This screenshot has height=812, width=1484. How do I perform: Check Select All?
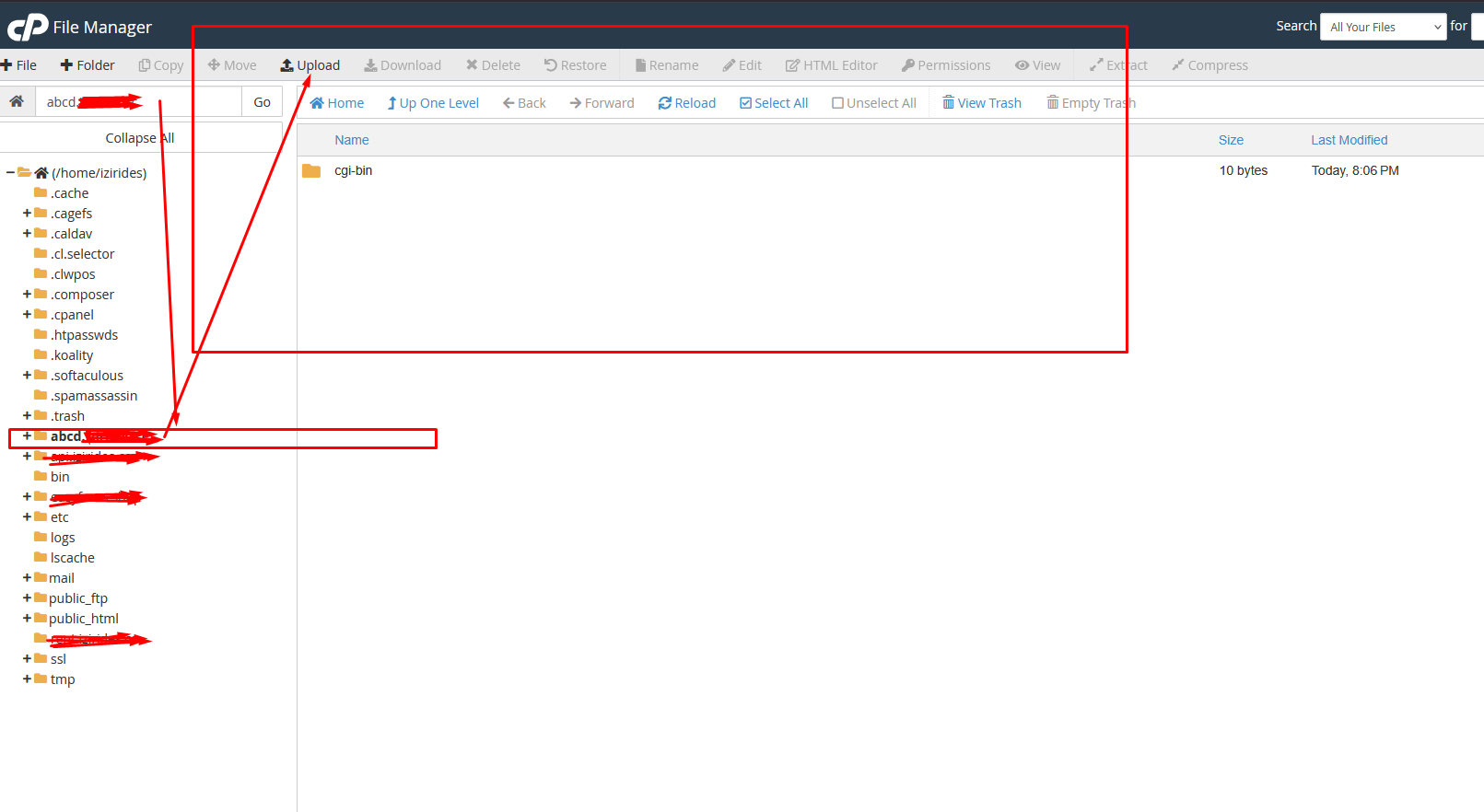click(774, 103)
